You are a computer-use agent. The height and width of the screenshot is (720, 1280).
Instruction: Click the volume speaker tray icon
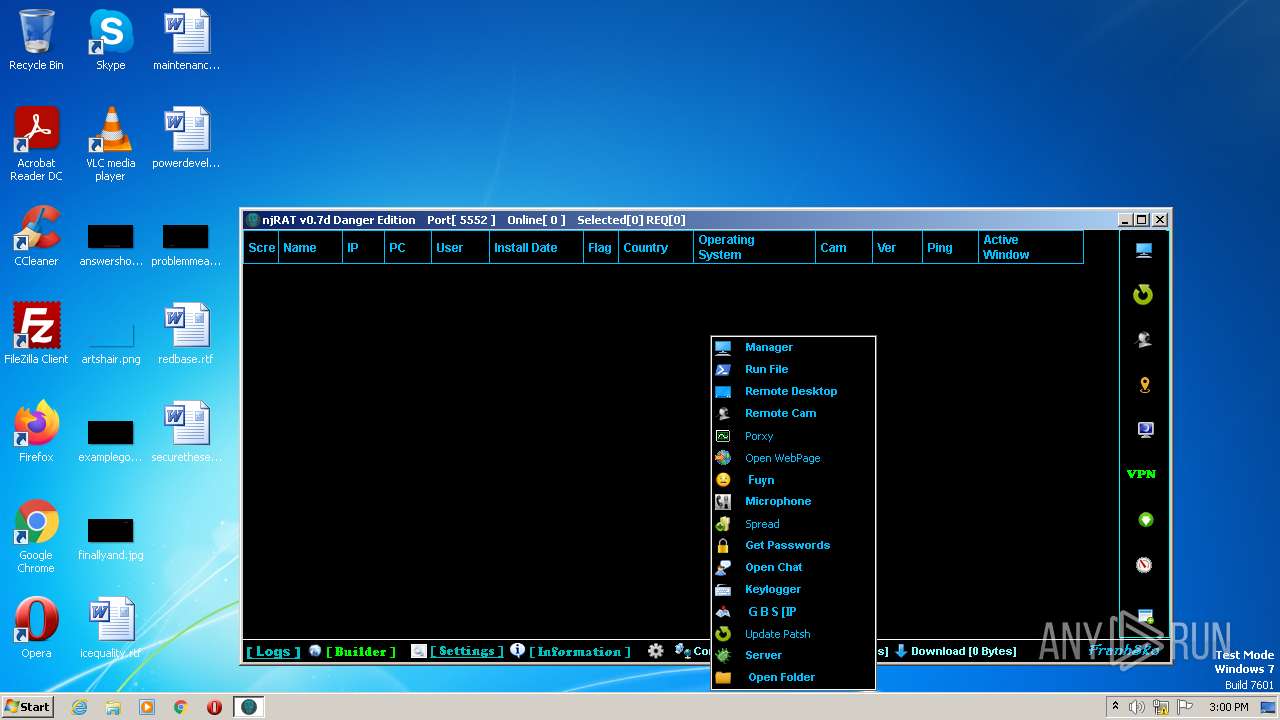tap(1137, 707)
